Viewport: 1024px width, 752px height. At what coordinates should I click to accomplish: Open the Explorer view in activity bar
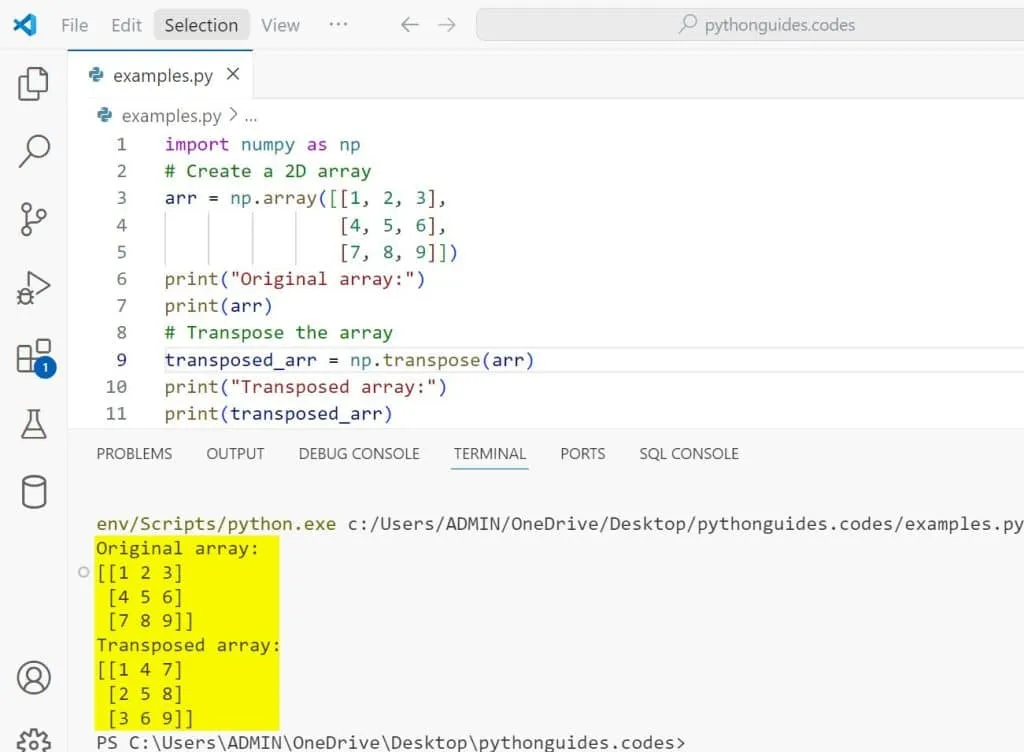click(33, 85)
